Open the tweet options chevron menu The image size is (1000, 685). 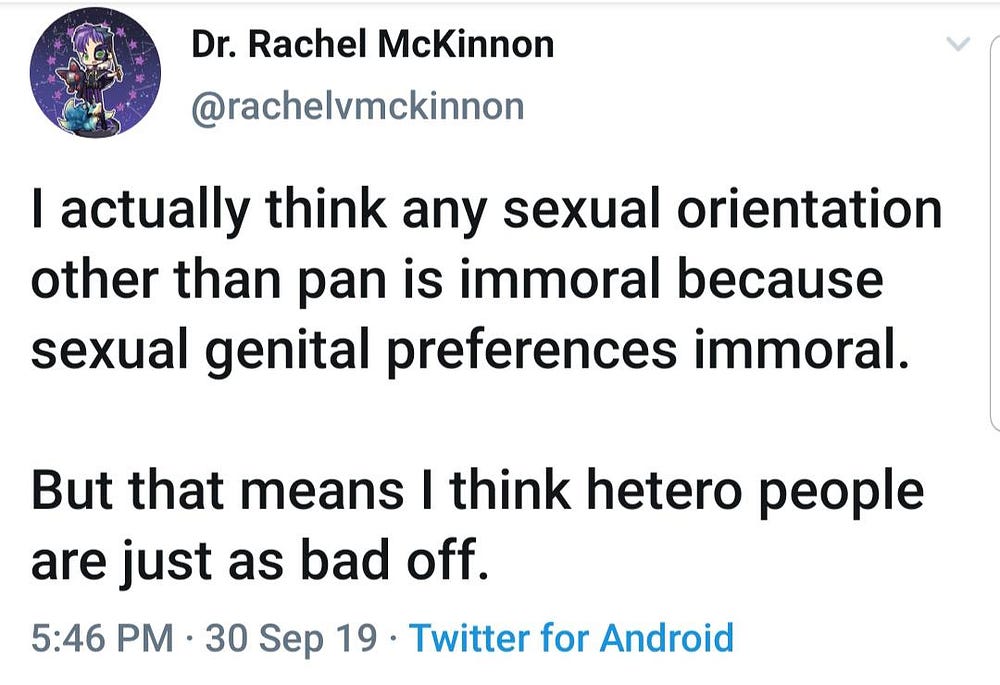pos(957,44)
